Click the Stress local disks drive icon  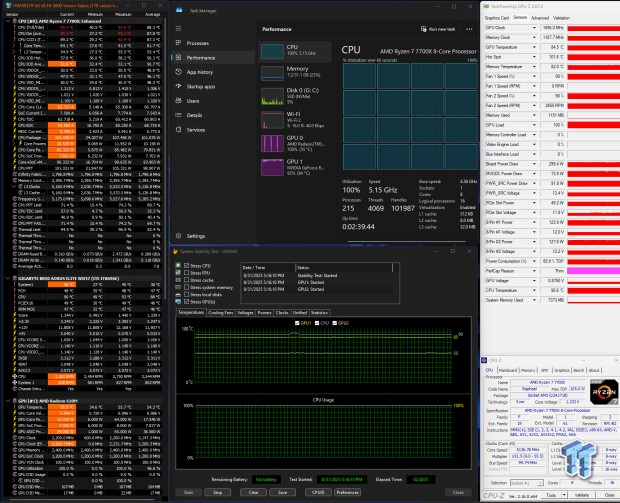178,295
